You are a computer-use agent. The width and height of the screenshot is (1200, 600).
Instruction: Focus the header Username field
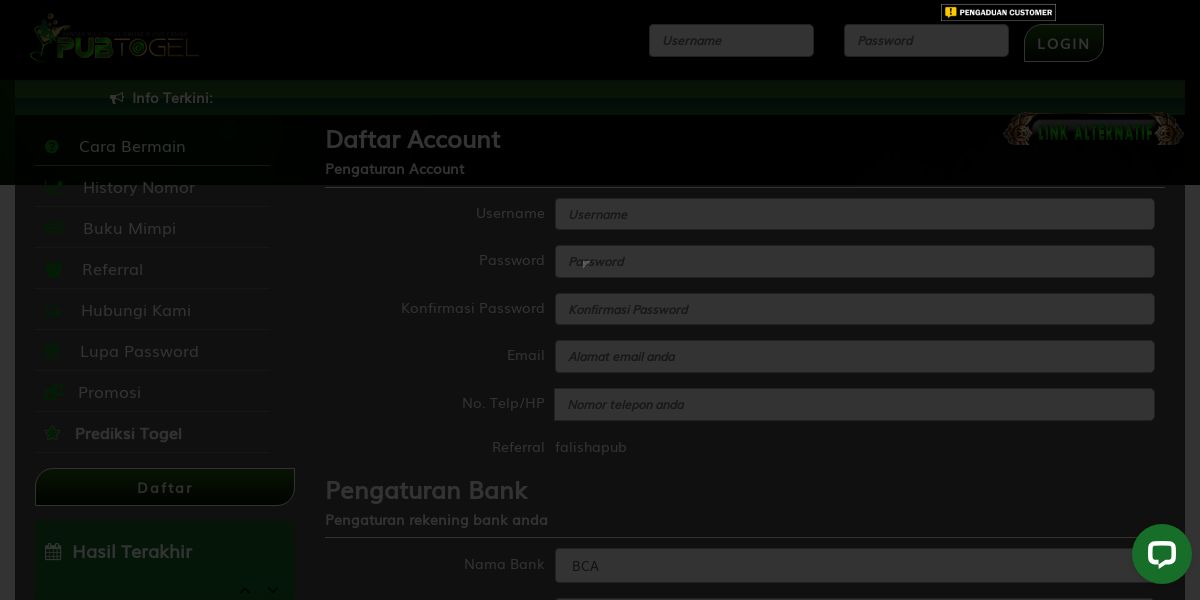[731, 40]
